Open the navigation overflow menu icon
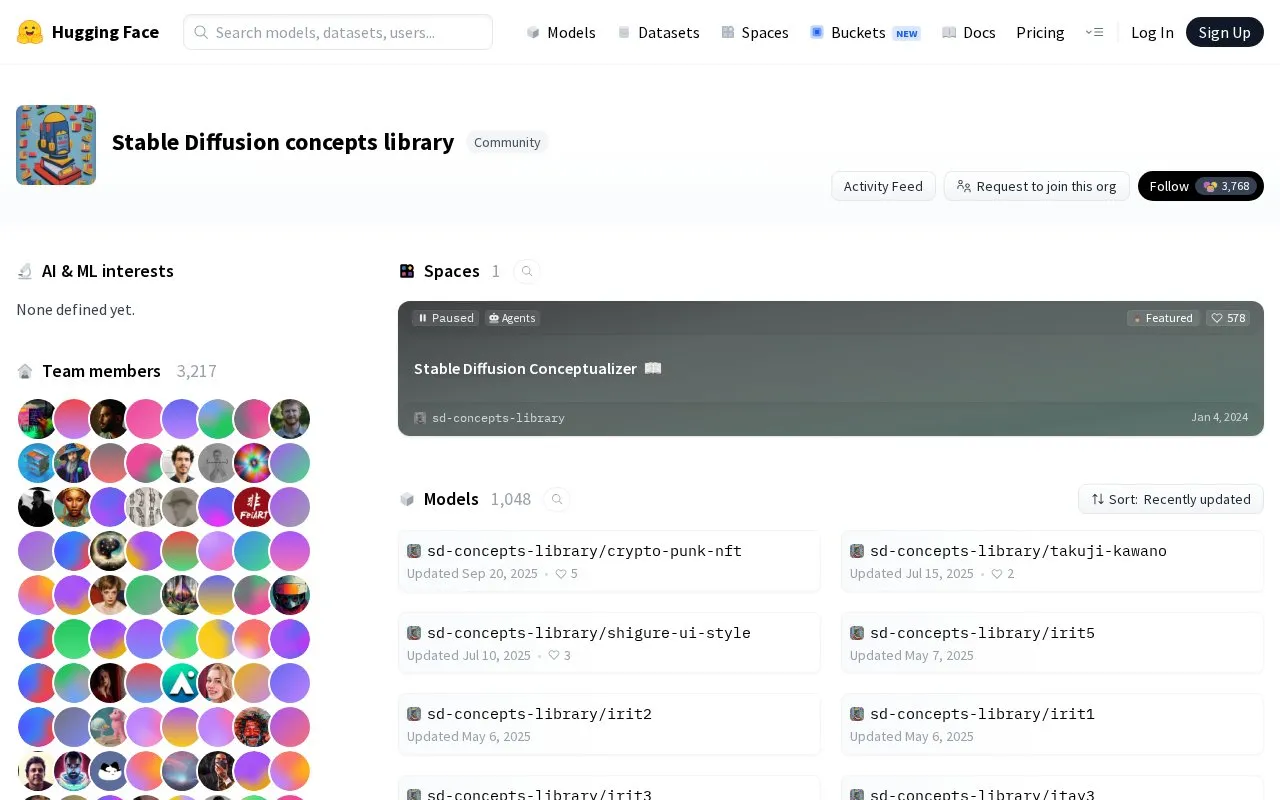The image size is (1280, 800). coord(1094,32)
